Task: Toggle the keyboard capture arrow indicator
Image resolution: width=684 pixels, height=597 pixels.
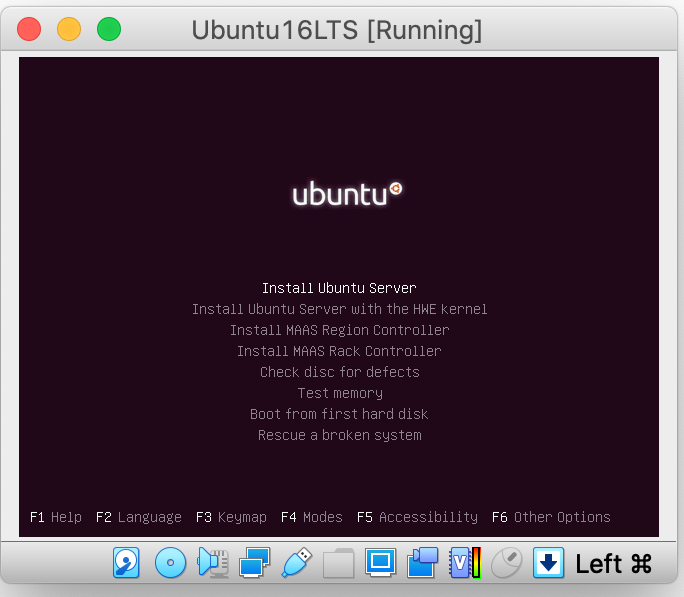Action: click(549, 563)
